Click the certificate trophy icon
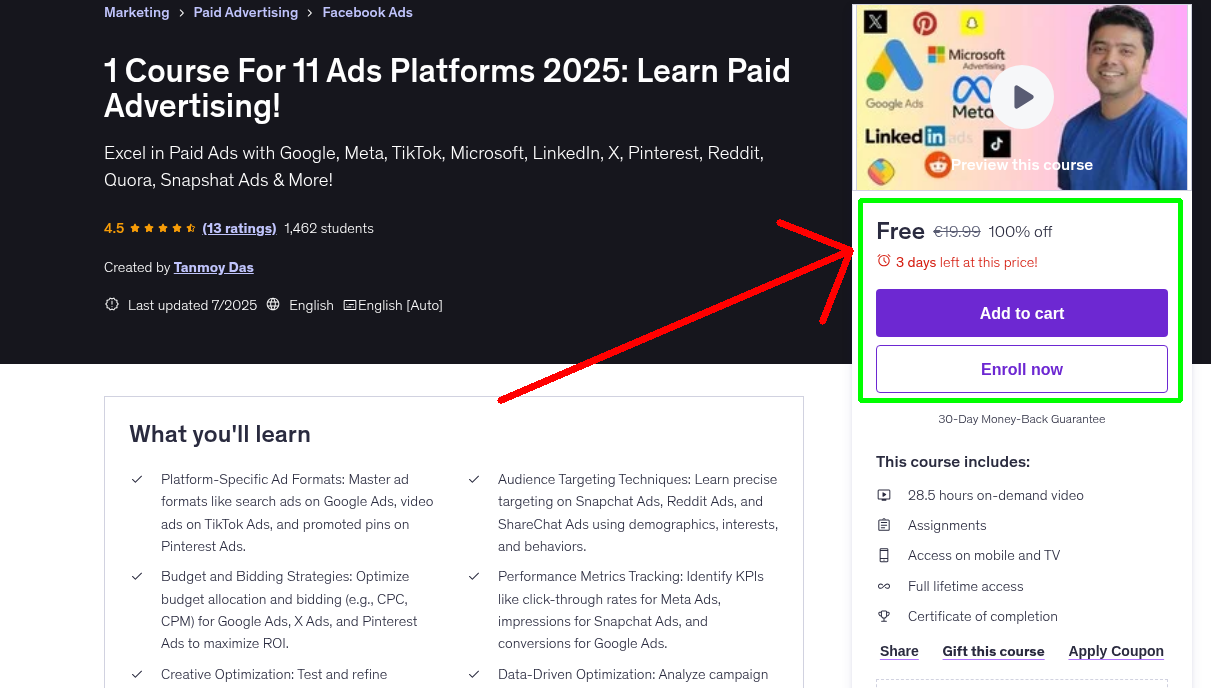Image resolution: width=1211 pixels, height=688 pixels. [884, 616]
